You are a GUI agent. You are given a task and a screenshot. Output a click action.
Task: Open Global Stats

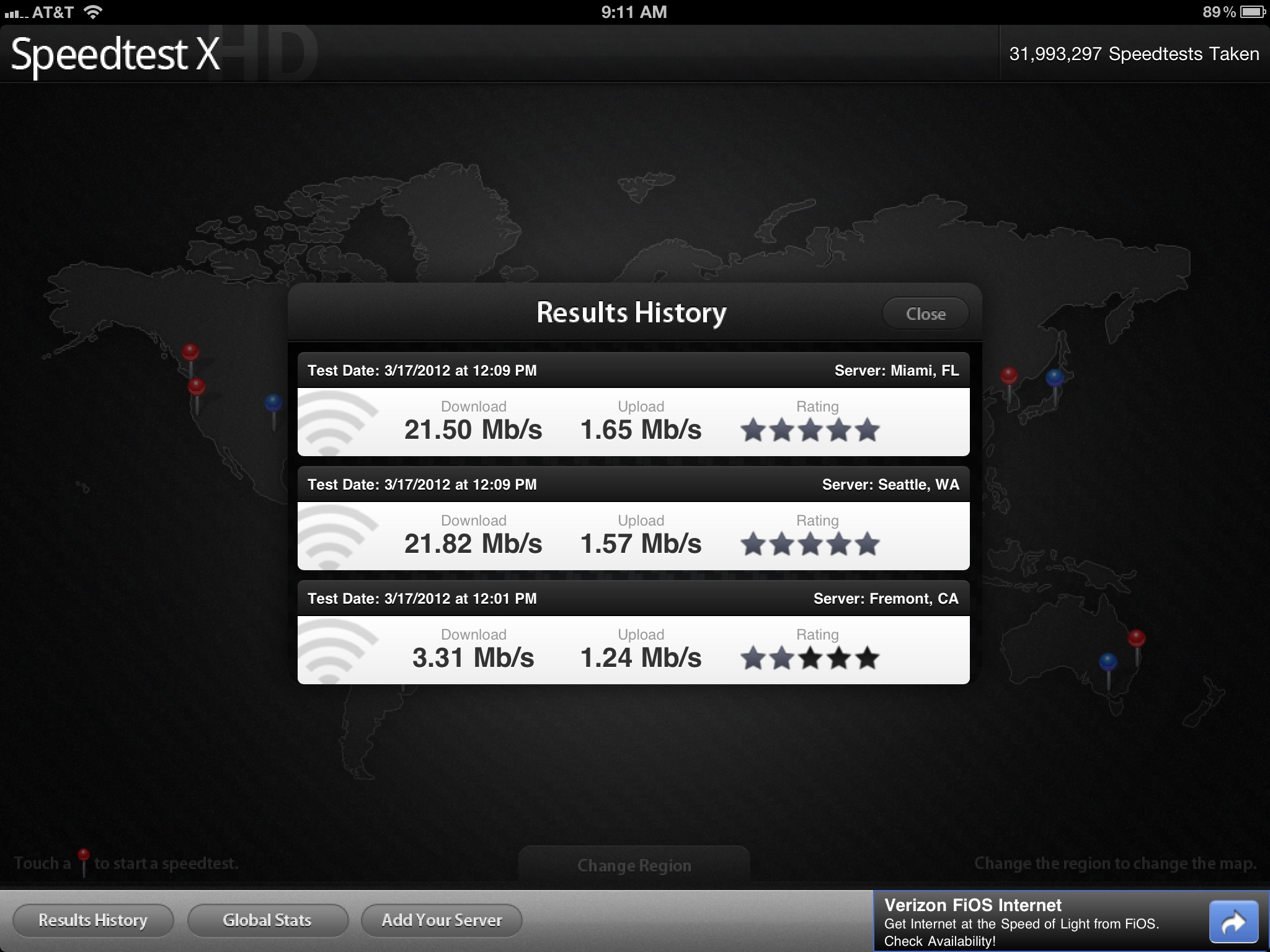(267, 920)
